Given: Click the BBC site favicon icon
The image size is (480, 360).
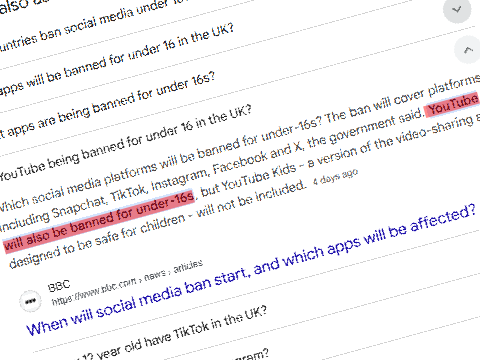Looking at the screenshot, I should click(x=31, y=301).
